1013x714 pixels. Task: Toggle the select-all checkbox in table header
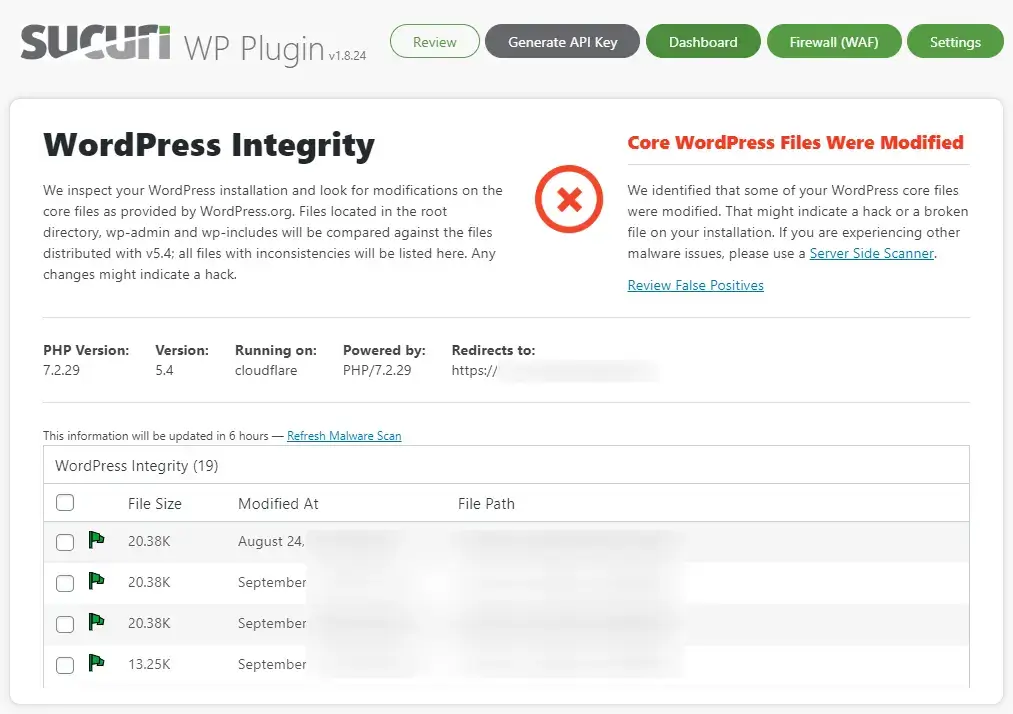pos(65,503)
